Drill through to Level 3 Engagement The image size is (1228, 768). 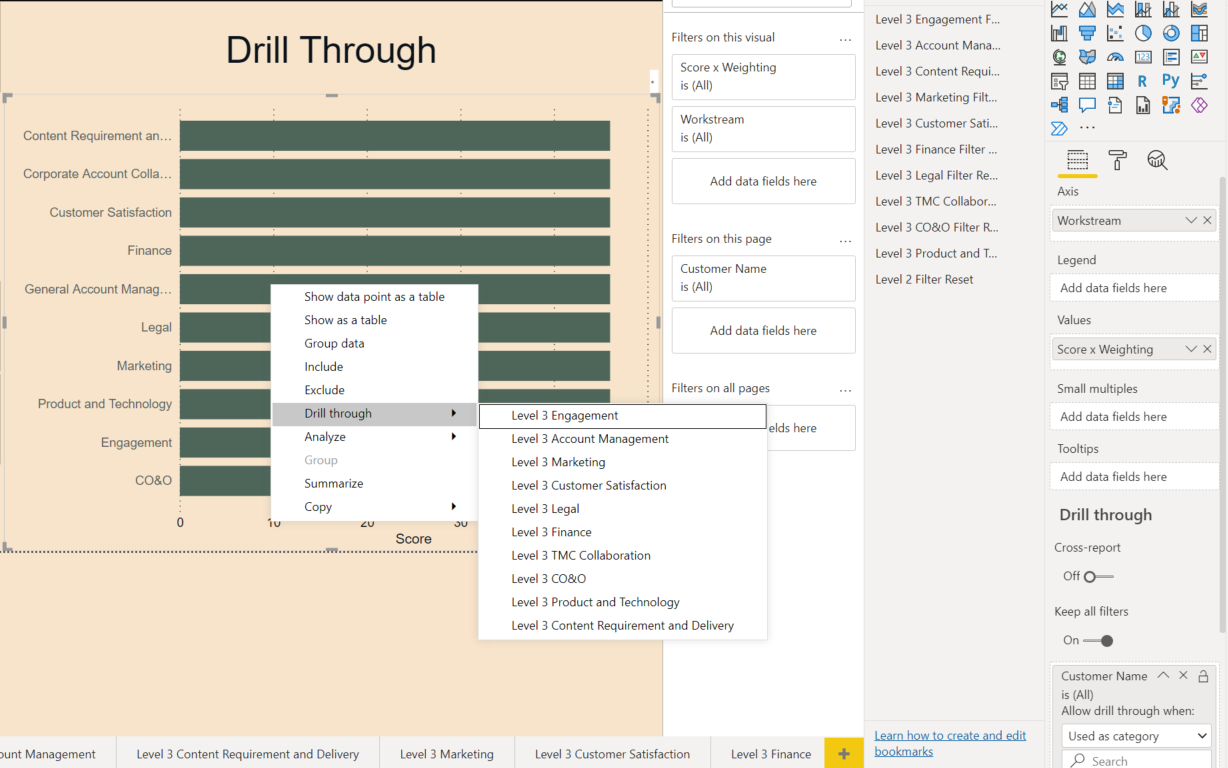click(x=623, y=416)
